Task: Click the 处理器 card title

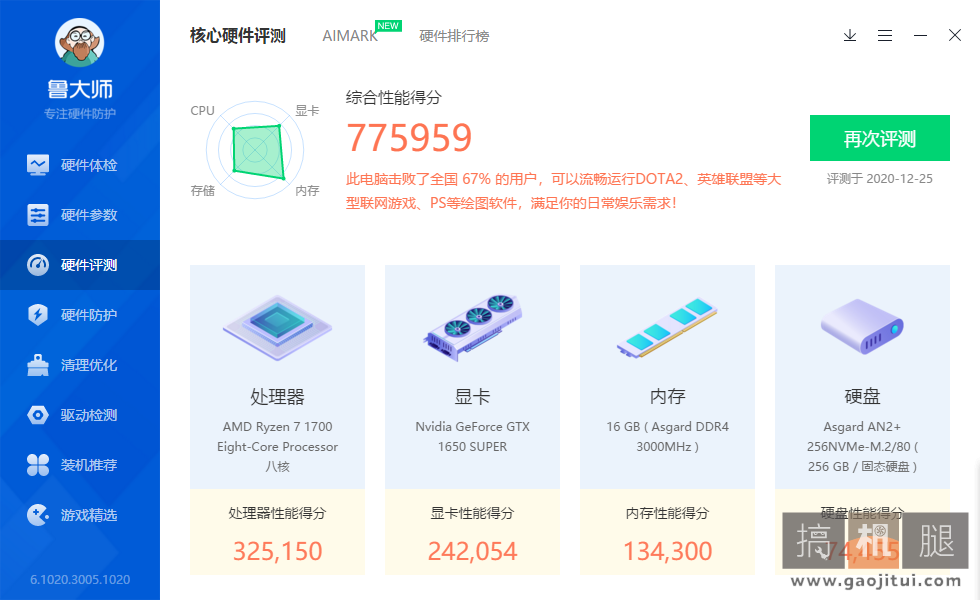Action: point(278,396)
